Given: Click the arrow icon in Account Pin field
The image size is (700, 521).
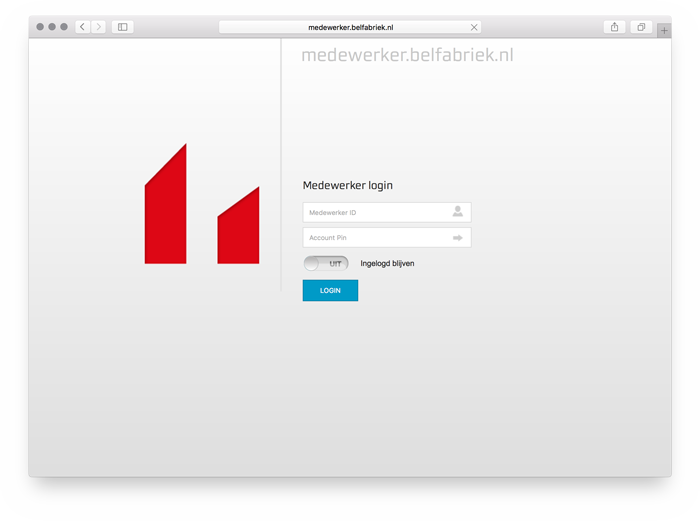Looking at the screenshot, I should click(x=457, y=238).
